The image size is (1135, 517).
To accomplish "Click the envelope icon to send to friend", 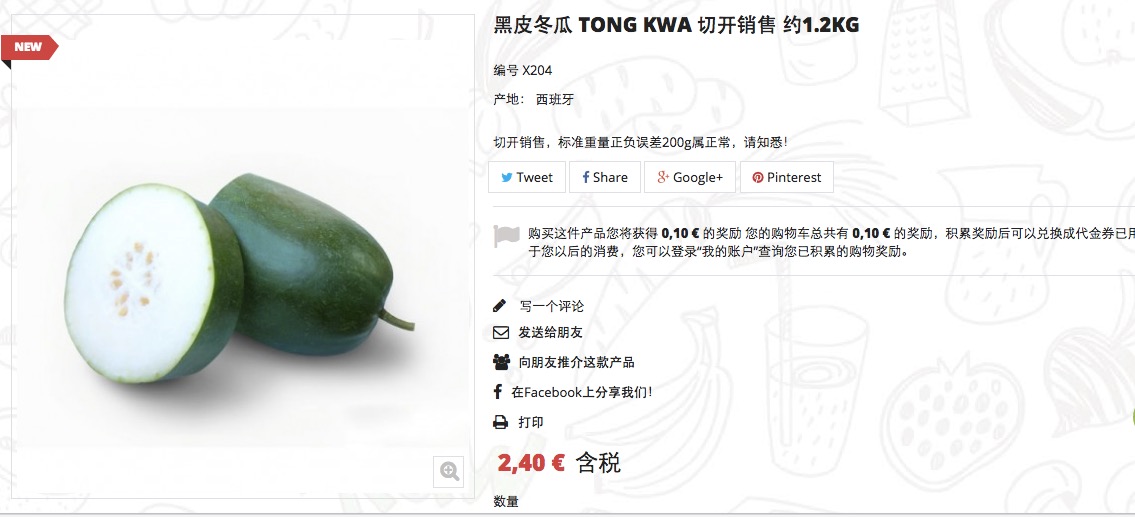I will (x=501, y=333).
